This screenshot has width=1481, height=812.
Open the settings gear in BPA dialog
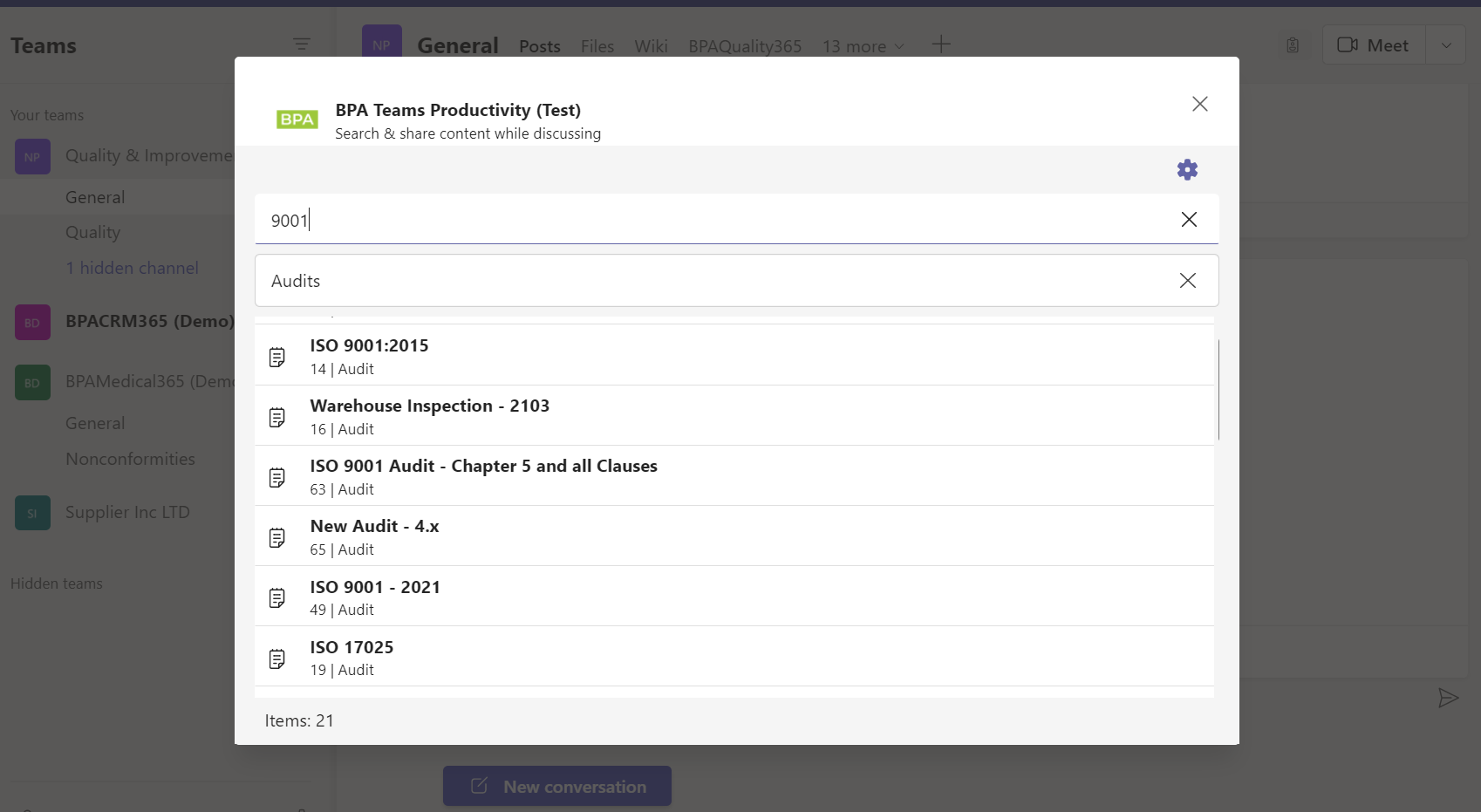pos(1187,169)
